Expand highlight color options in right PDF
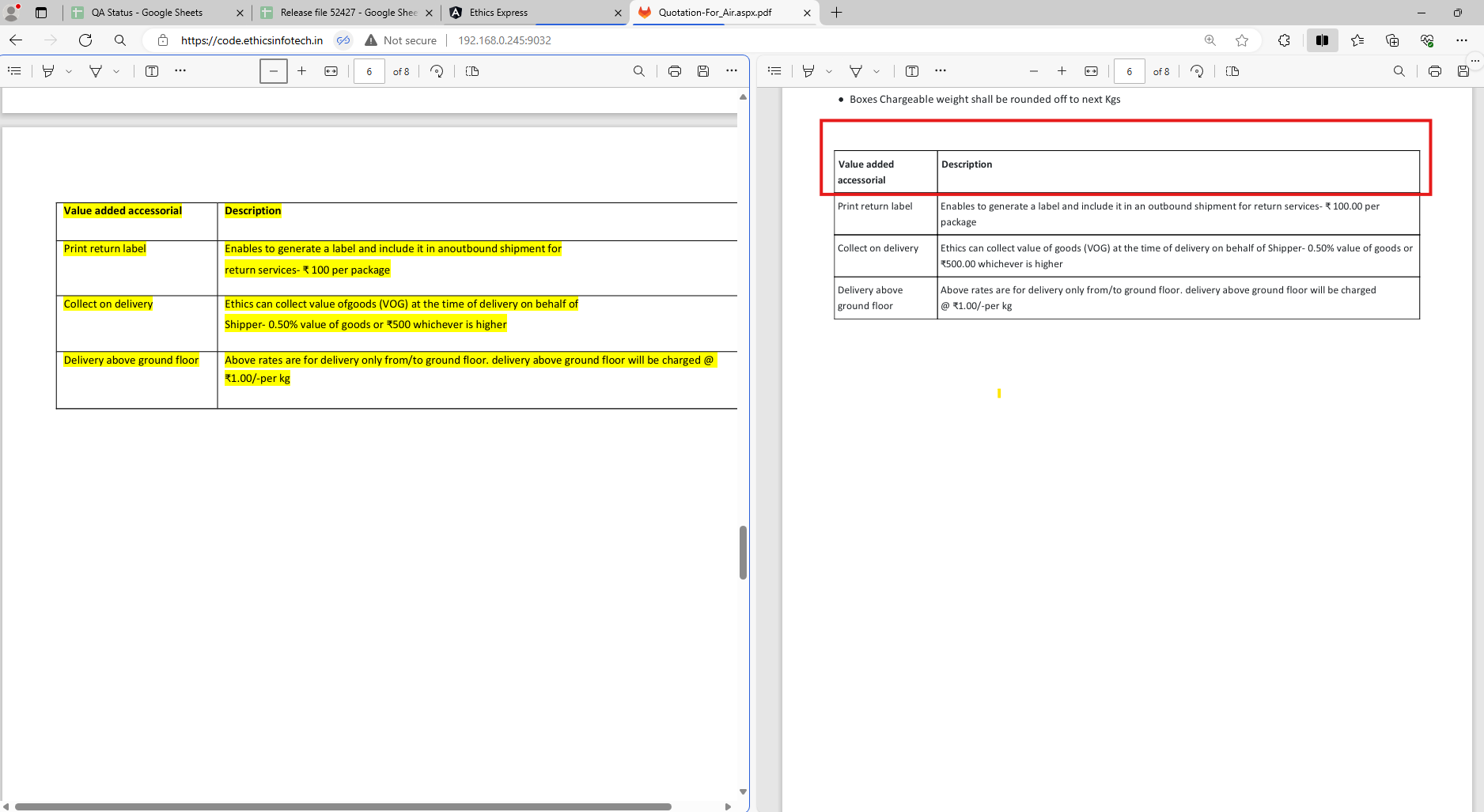1484x812 pixels. click(x=829, y=71)
